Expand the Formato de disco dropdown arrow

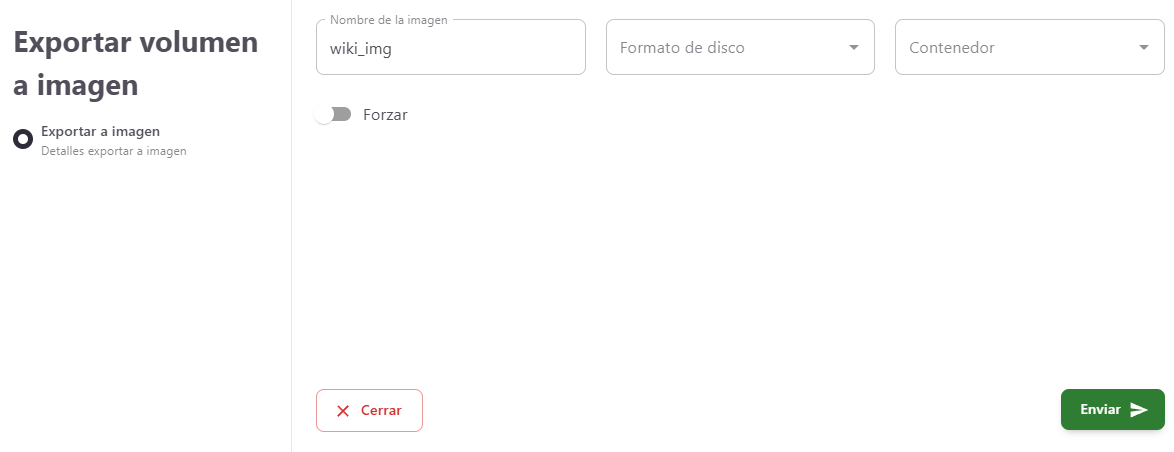[x=853, y=47]
